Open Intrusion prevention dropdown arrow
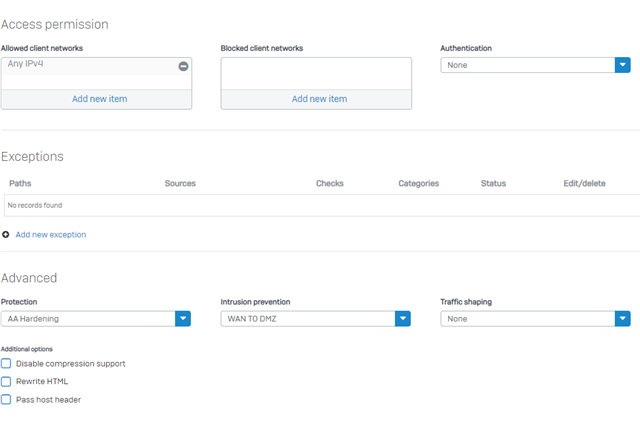640x432 pixels. [402, 318]
